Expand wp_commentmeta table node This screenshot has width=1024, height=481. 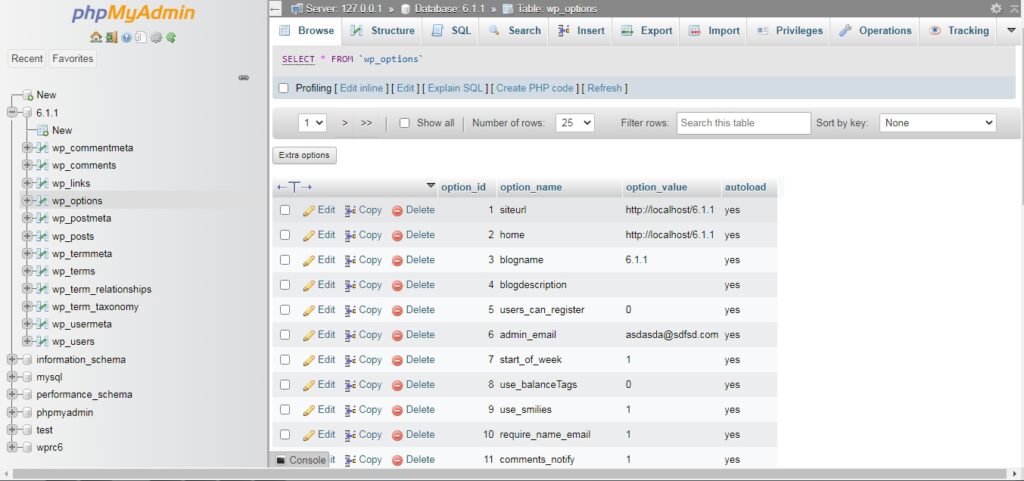tap(27, 148)
